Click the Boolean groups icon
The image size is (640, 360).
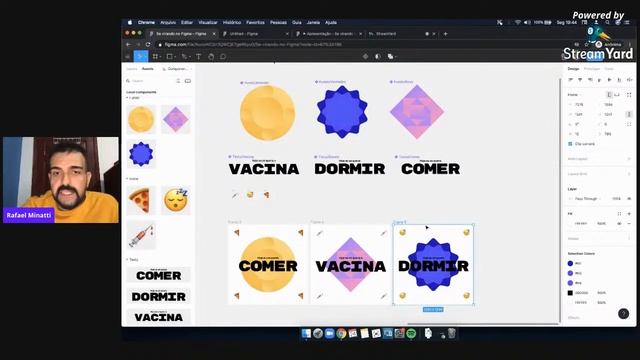(390, 56)
